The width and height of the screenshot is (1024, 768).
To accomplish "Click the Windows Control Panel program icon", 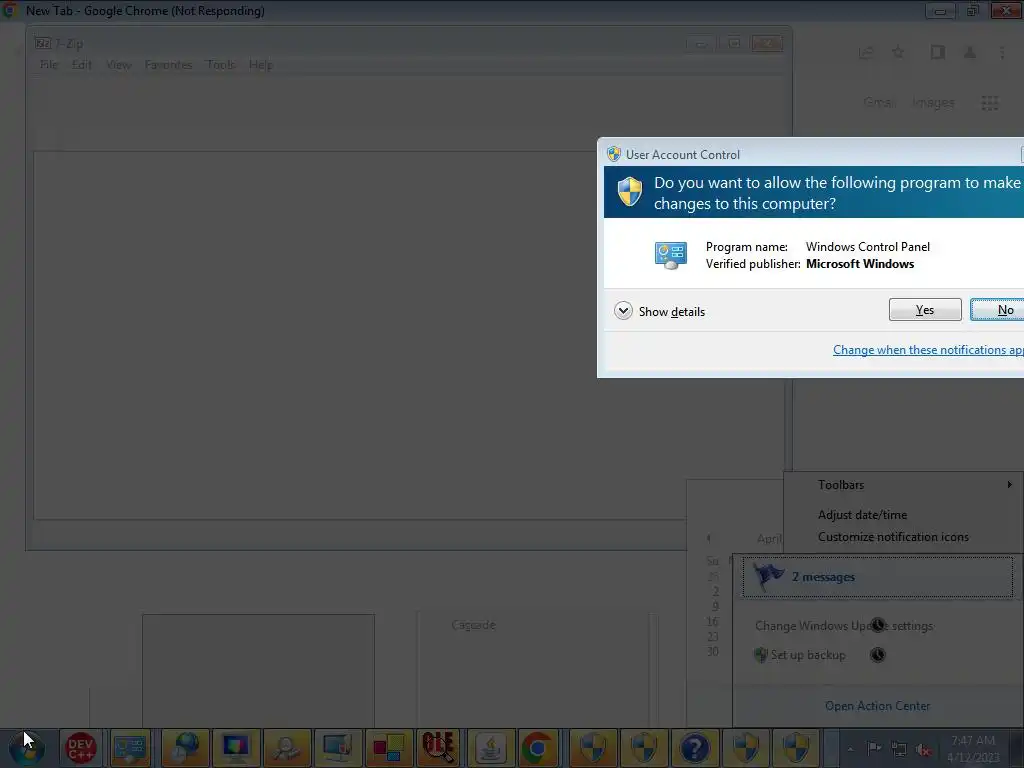I will pyautogui.click(x=671, y=255).
